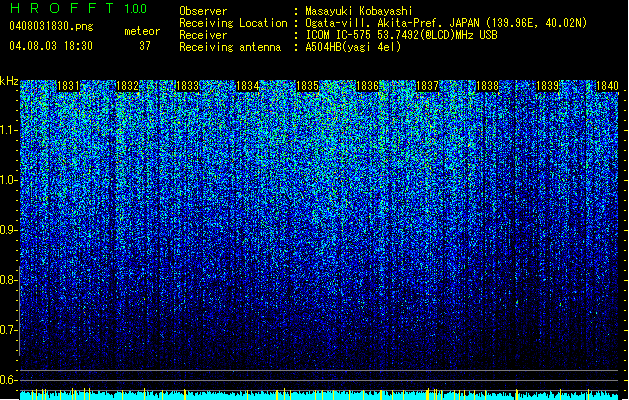Click the 0.7 kHz axis label
Screen dimensions: 629x400
click(9, 330)
